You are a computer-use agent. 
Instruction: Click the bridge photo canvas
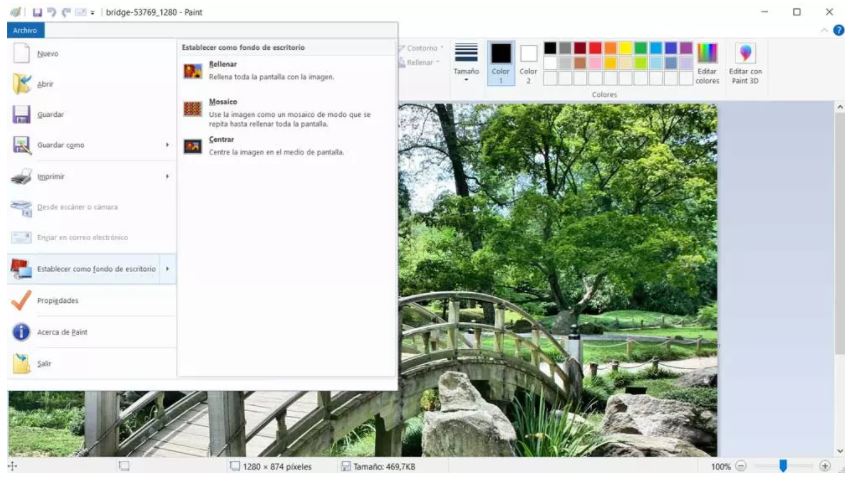coord(557,280)
